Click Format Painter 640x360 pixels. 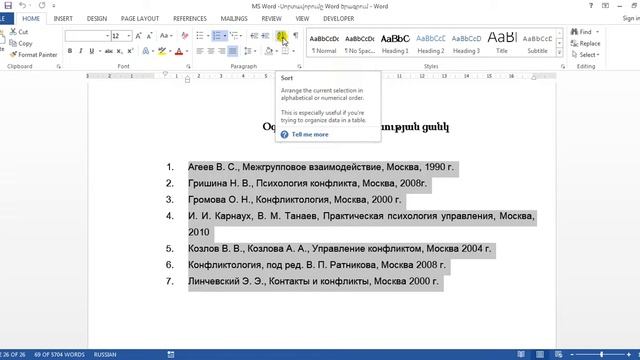[33, 55]
